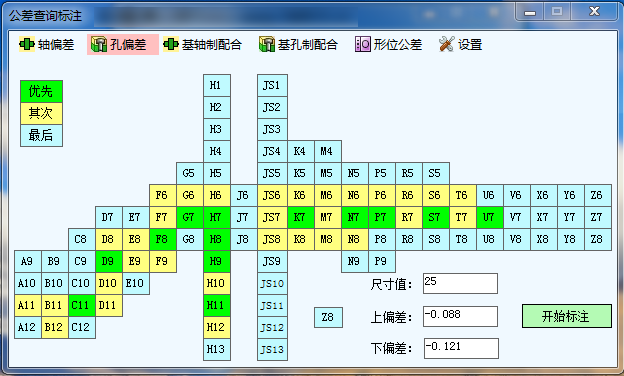The height and width of the screenshot is (376, 624).
Task: Choose the JS13 tolerance cell
Action: (272, 349)
